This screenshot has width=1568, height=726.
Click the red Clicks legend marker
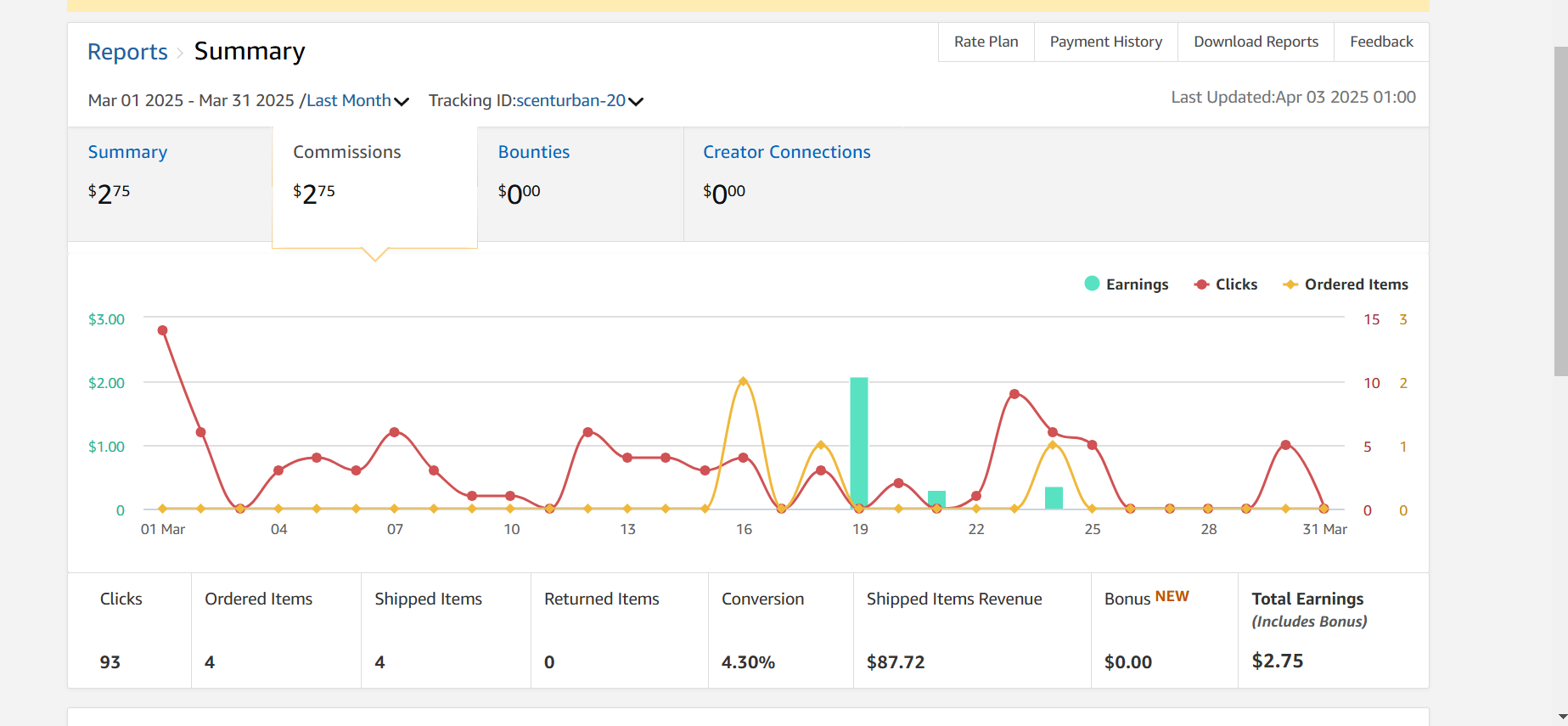click(x=1201, y=284)
